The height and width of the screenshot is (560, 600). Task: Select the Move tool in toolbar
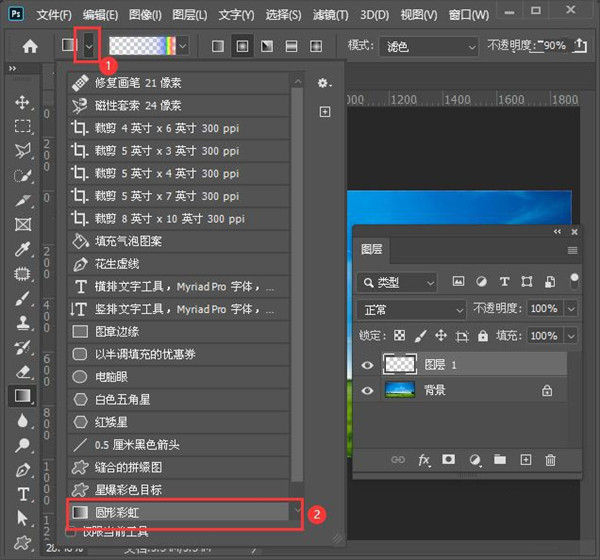pos(23,102)
